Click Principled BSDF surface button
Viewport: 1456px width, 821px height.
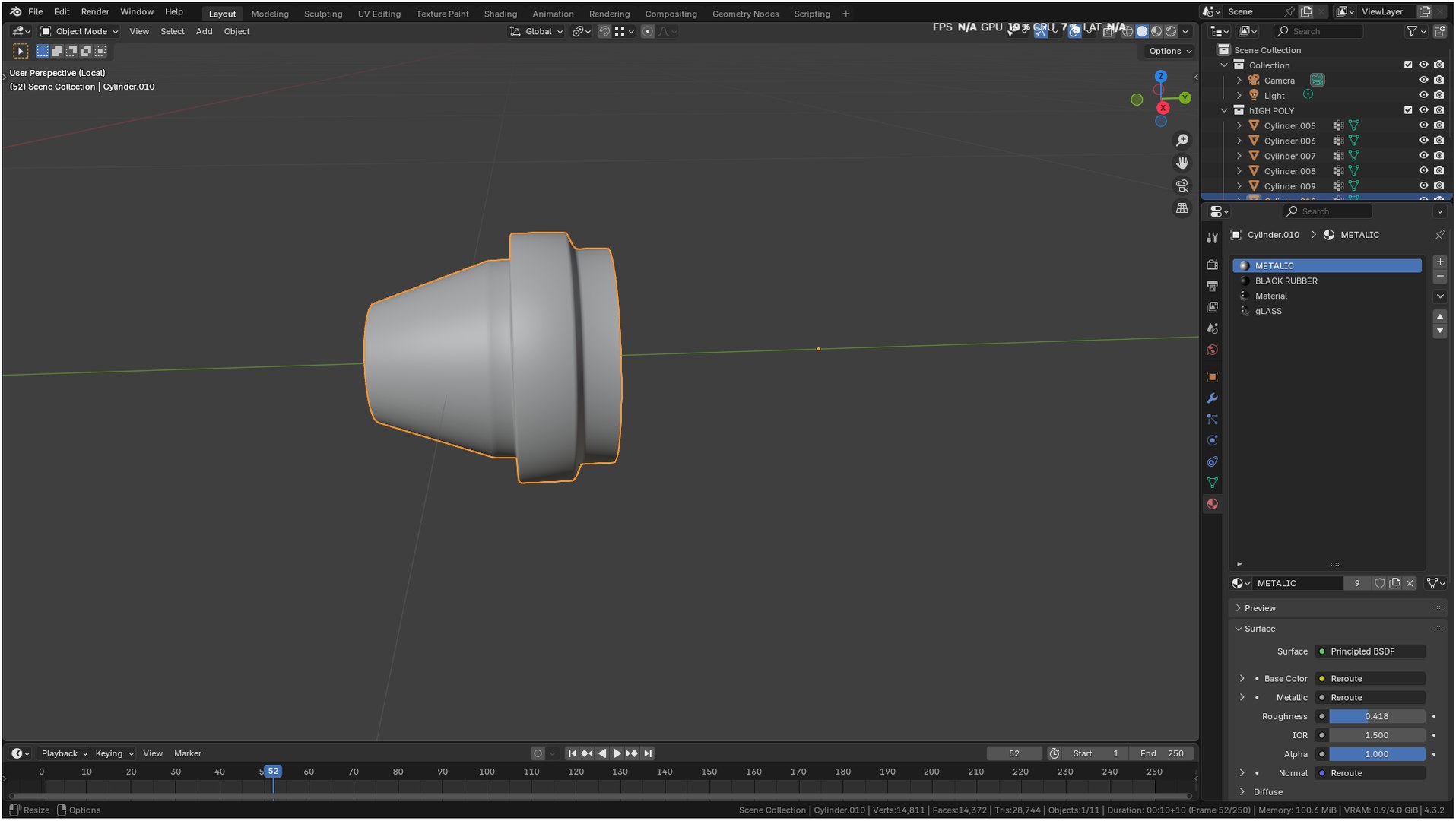coord(1370,651)
